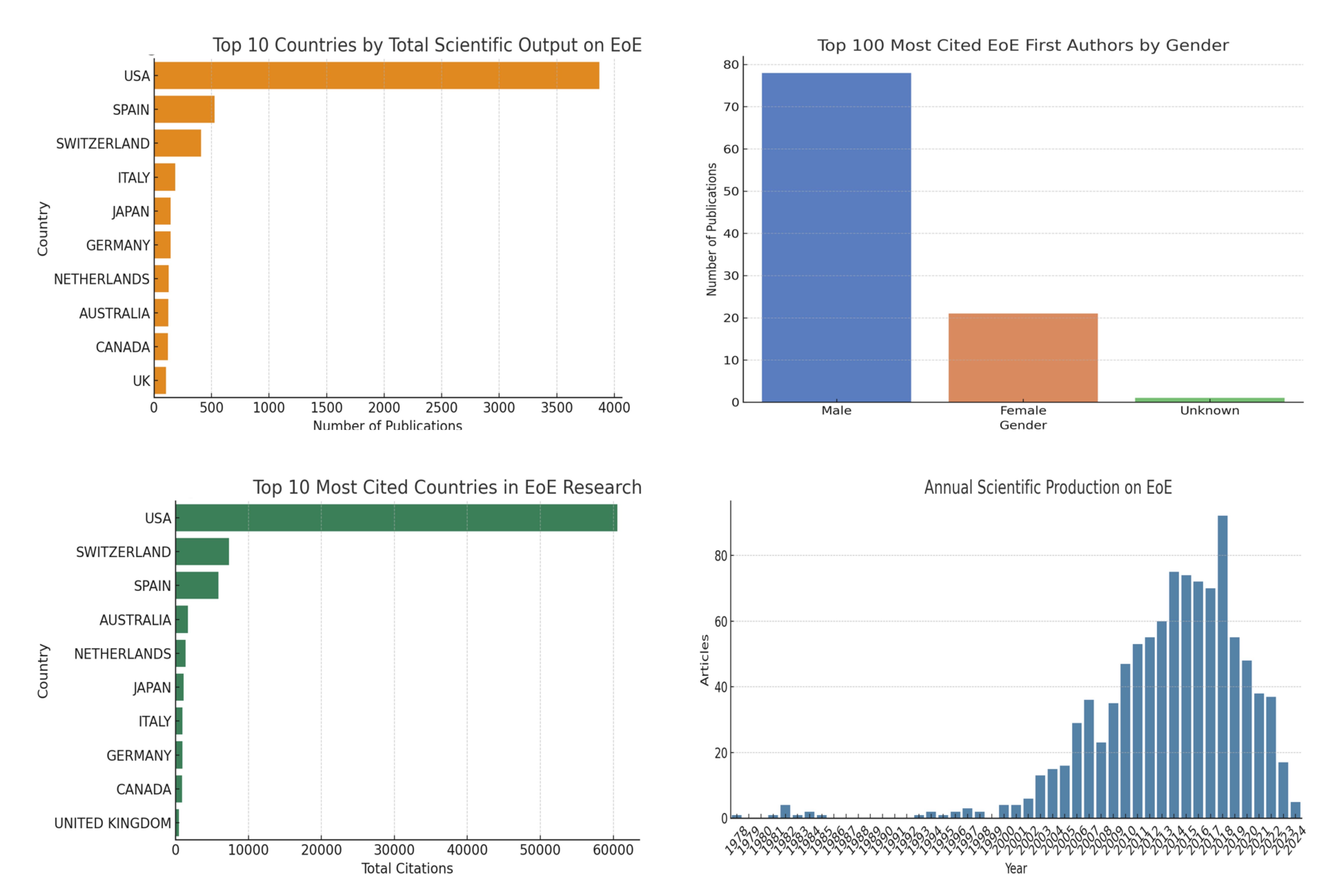This screenshot has height=896, width=1344.
Task: Click the green Unknown bar in gender chart
Action: [x=1210, y=400]
